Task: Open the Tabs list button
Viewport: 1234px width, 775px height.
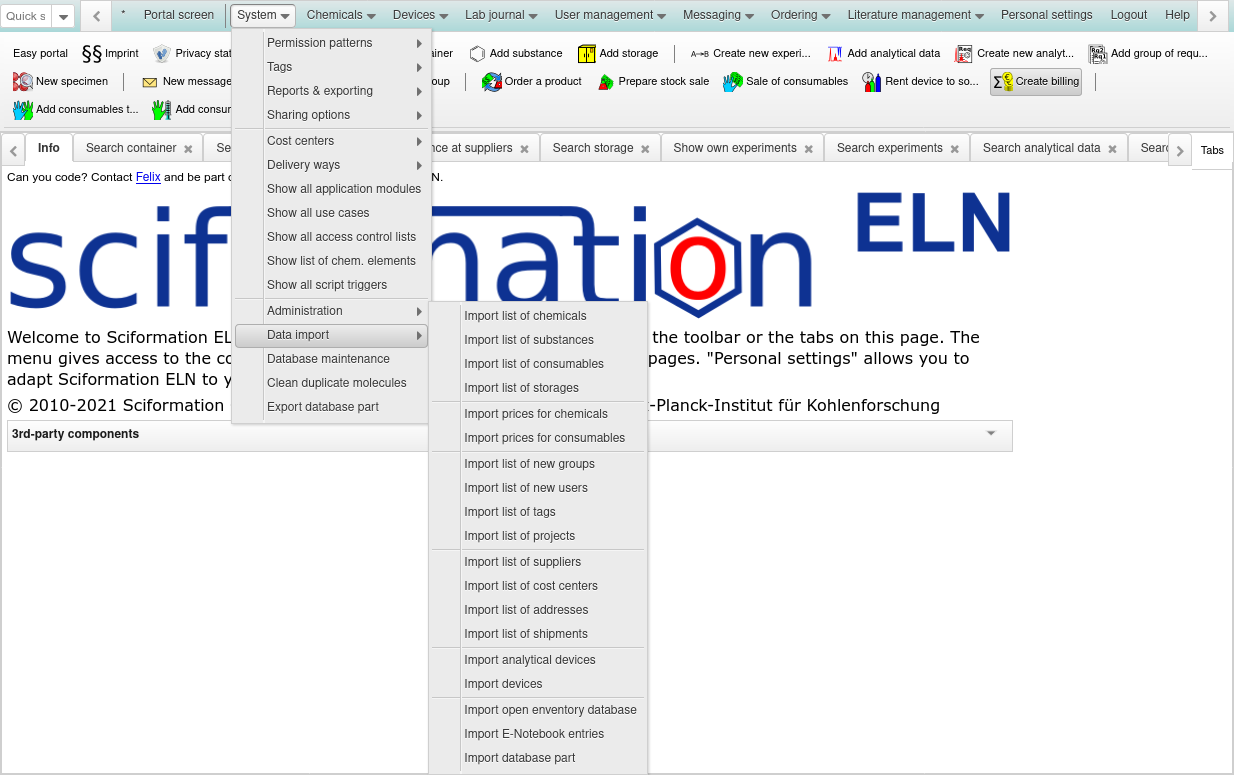Action: click(1212, 150)
